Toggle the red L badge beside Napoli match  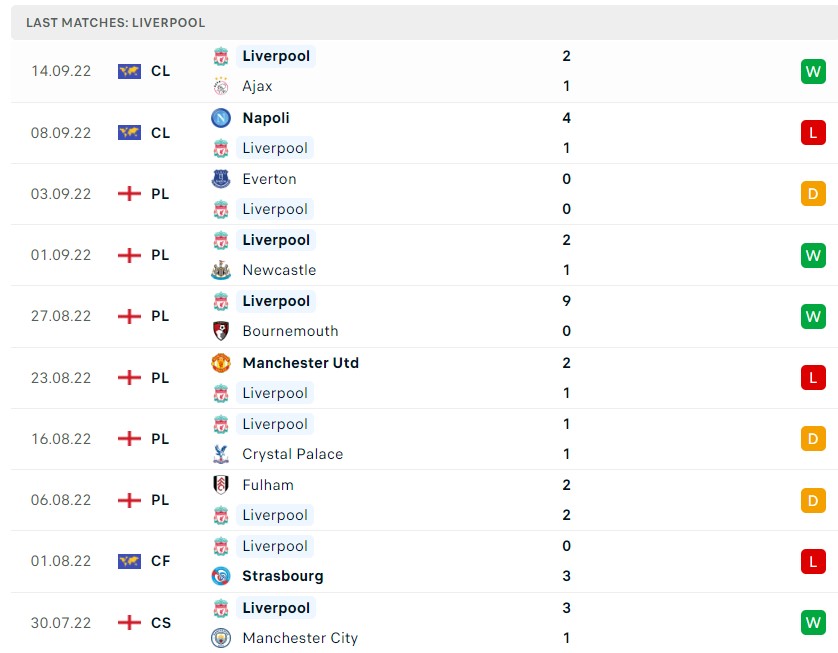point(813,133)
